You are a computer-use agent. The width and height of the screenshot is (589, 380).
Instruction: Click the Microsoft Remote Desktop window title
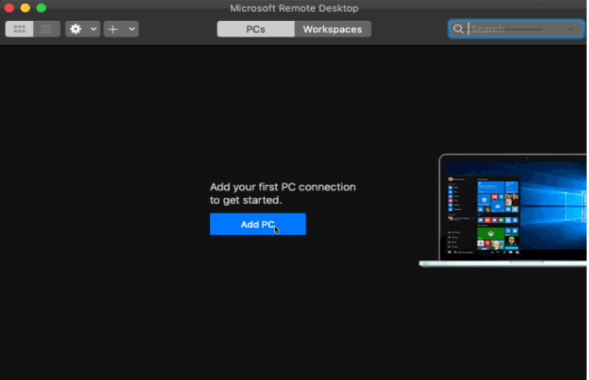tap(294, 8)
